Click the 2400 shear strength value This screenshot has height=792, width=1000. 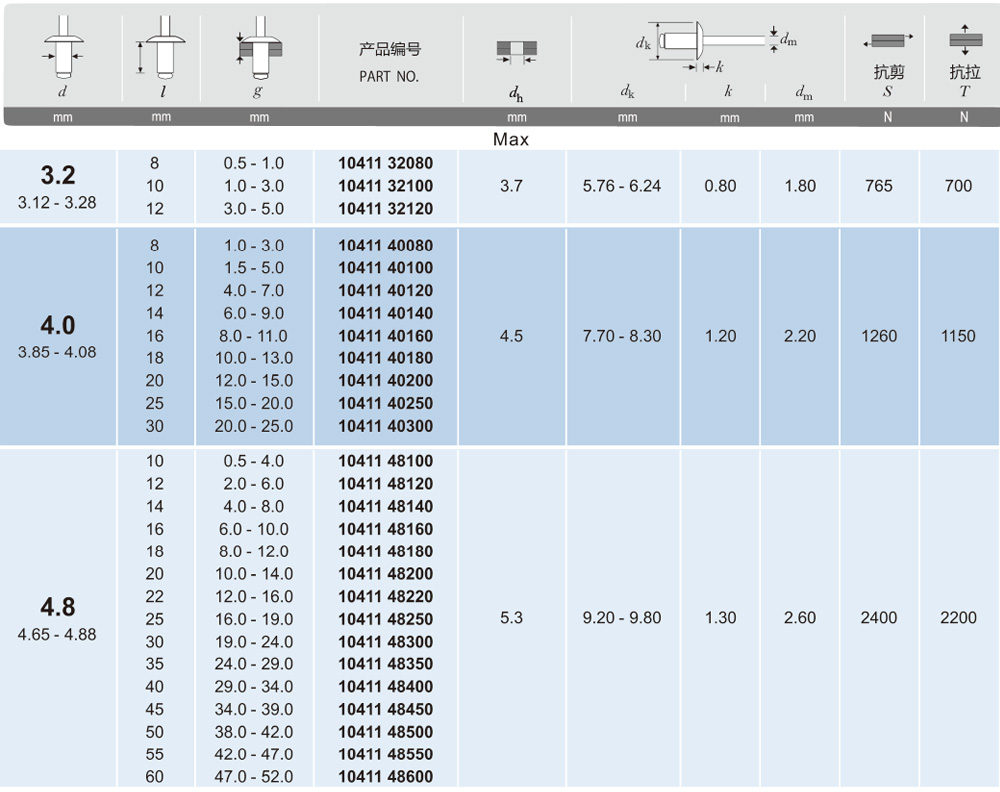click(x=879, y=618)
